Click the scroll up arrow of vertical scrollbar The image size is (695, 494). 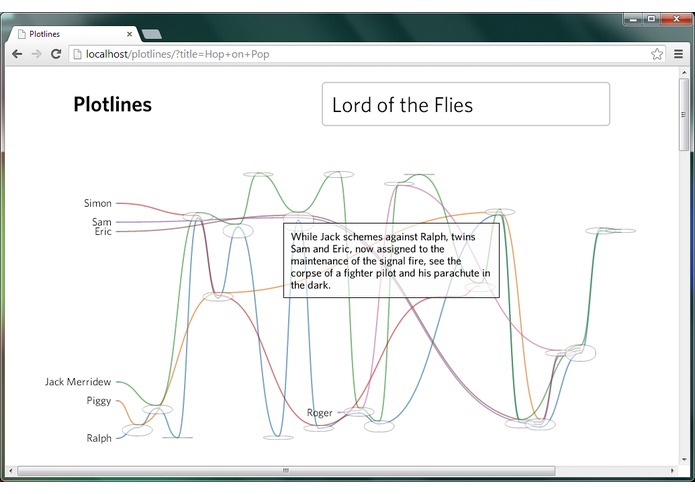[684, 72]
